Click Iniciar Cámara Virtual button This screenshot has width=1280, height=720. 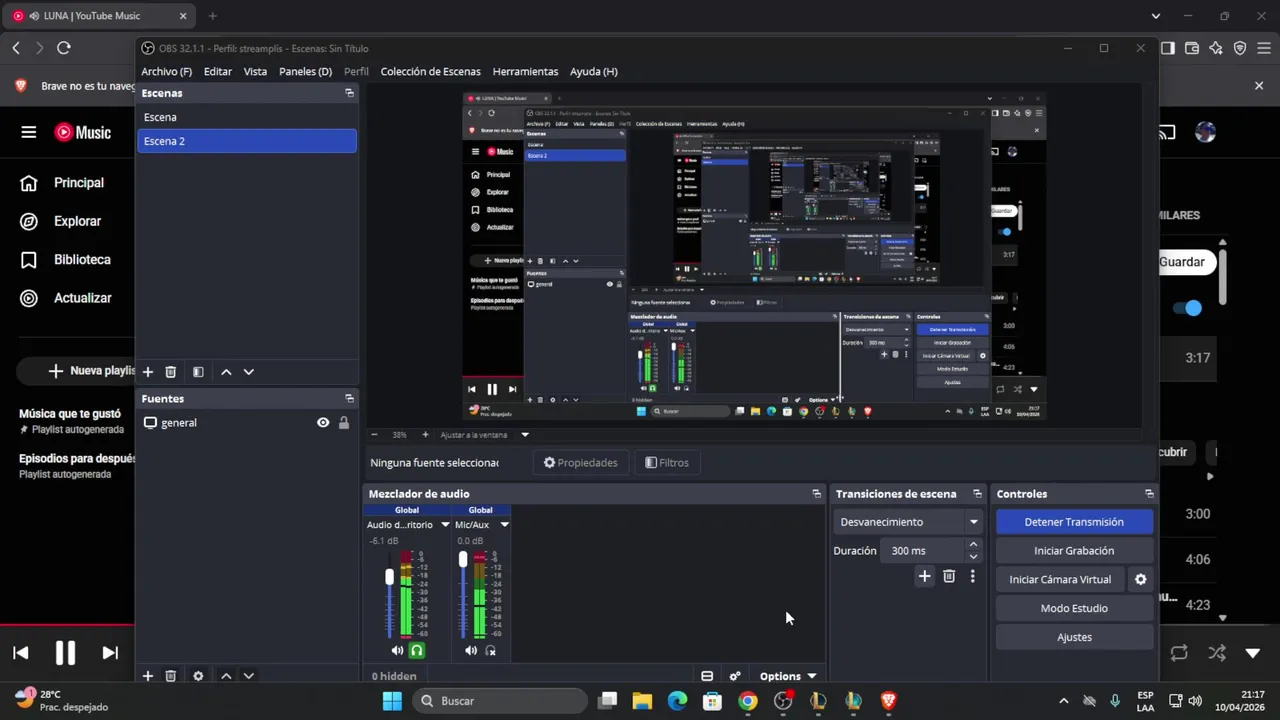pyautogui.click(x=1060, y=580)
